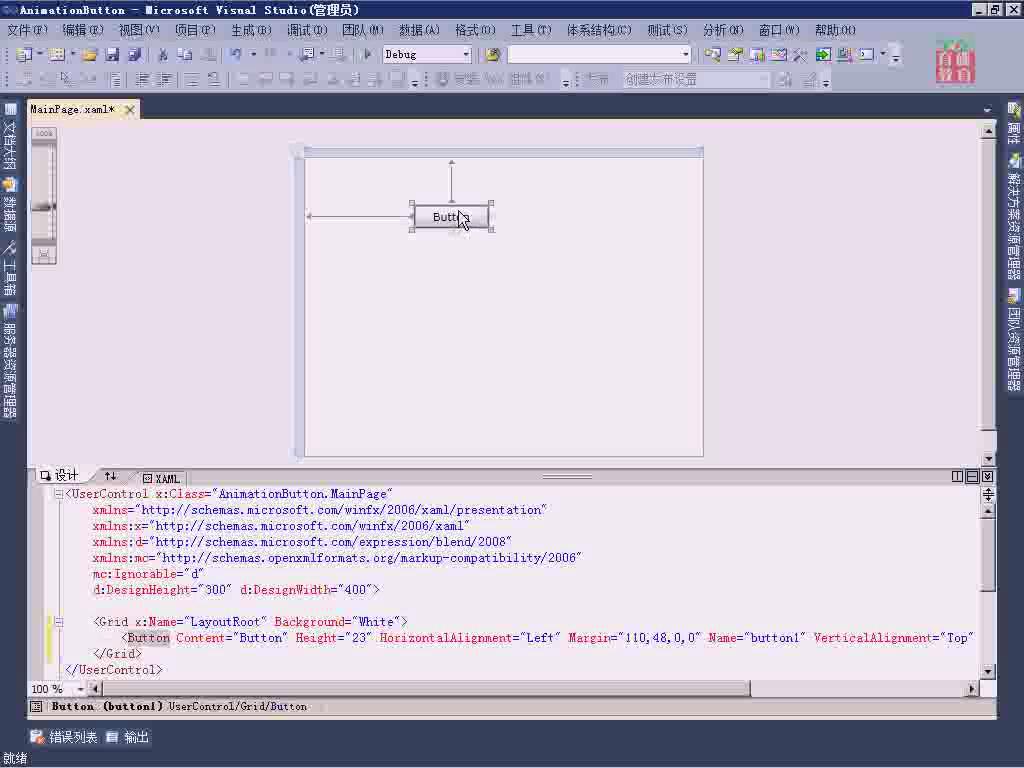The height and width of the screenshot is (768, 1024).
Task: Click the document outline icon left of the breadcrumb
Action: [x=37, y=707]
